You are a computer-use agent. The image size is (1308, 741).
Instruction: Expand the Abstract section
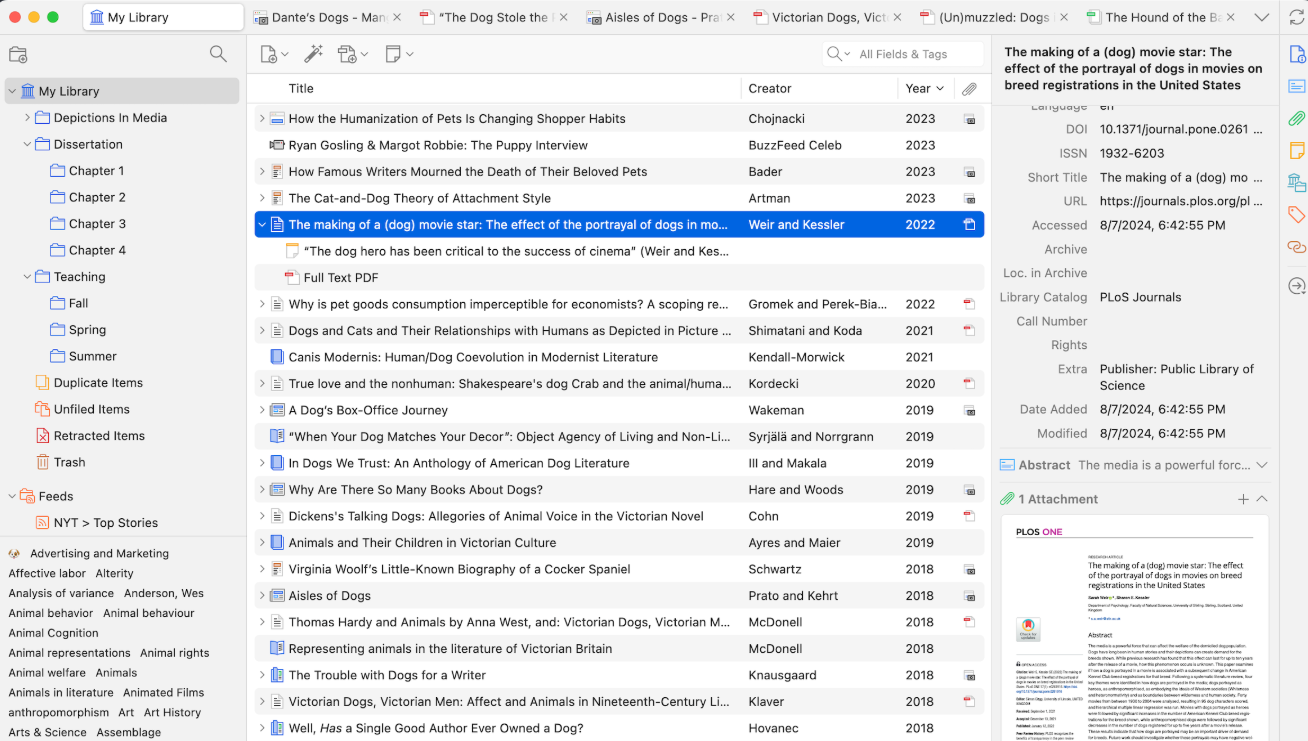tap(1262, 465)
